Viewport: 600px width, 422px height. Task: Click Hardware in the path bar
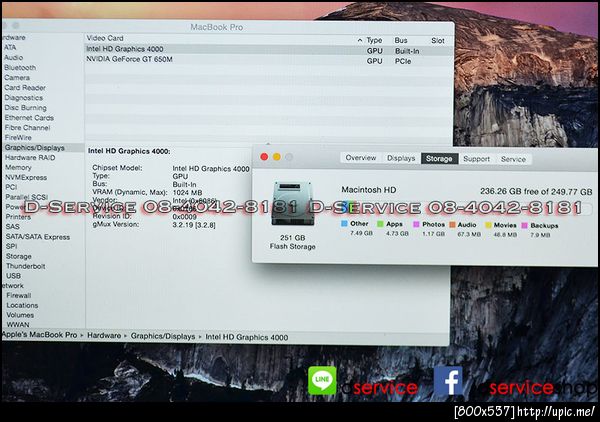pos(104,336)
